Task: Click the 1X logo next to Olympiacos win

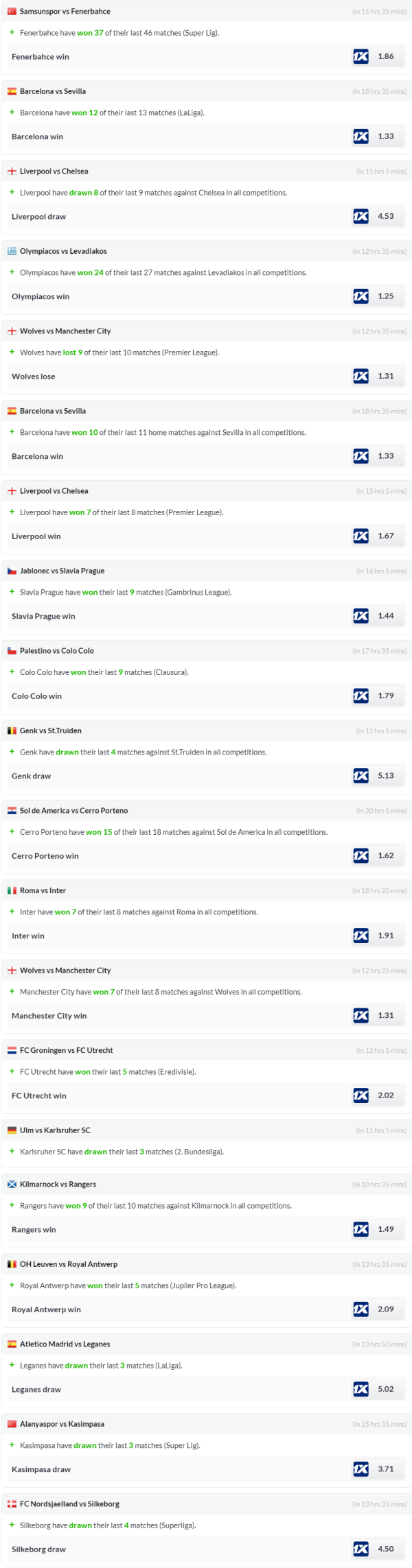Action: (x=360, y=296)
